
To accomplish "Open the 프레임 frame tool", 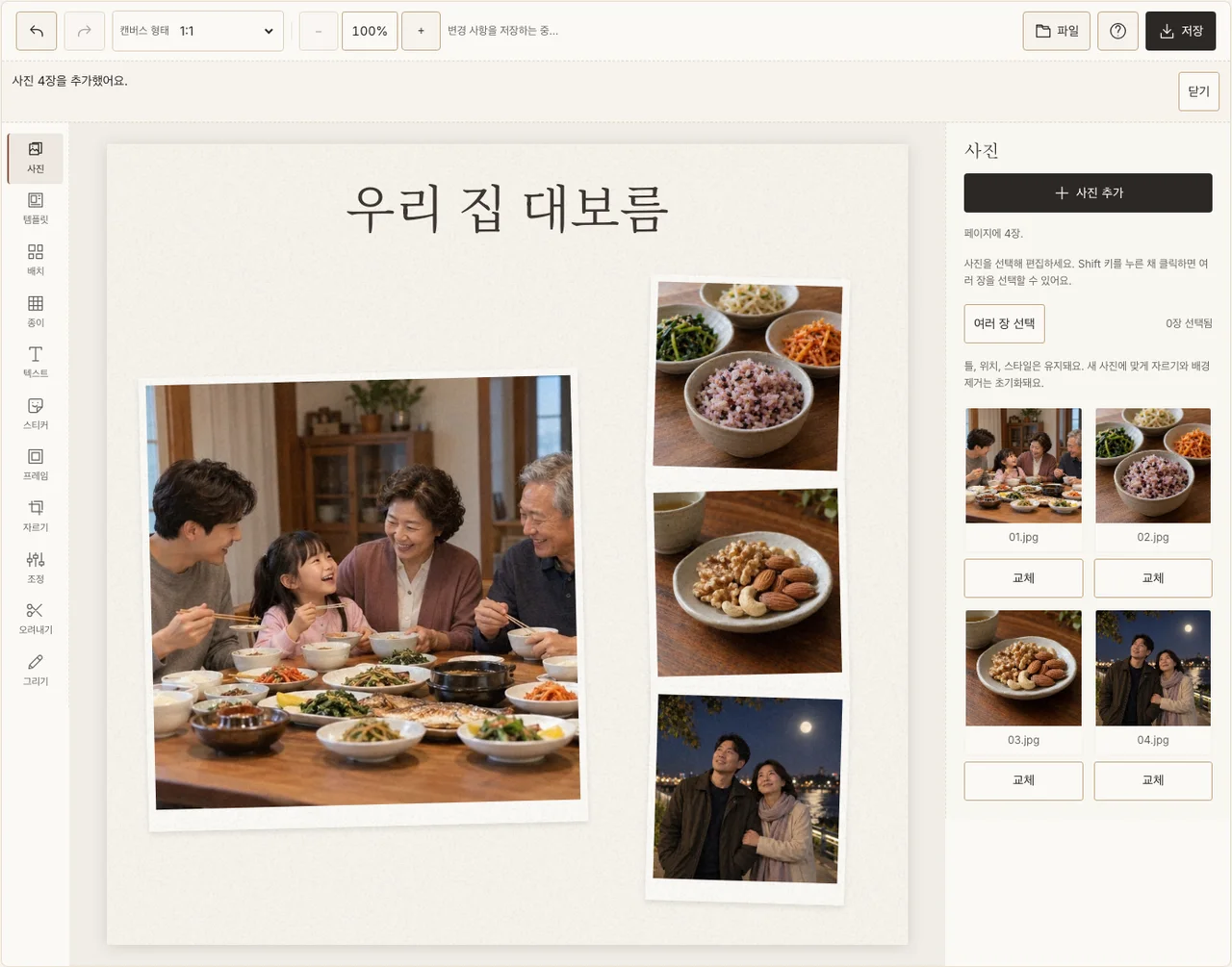I will (36, 465).
